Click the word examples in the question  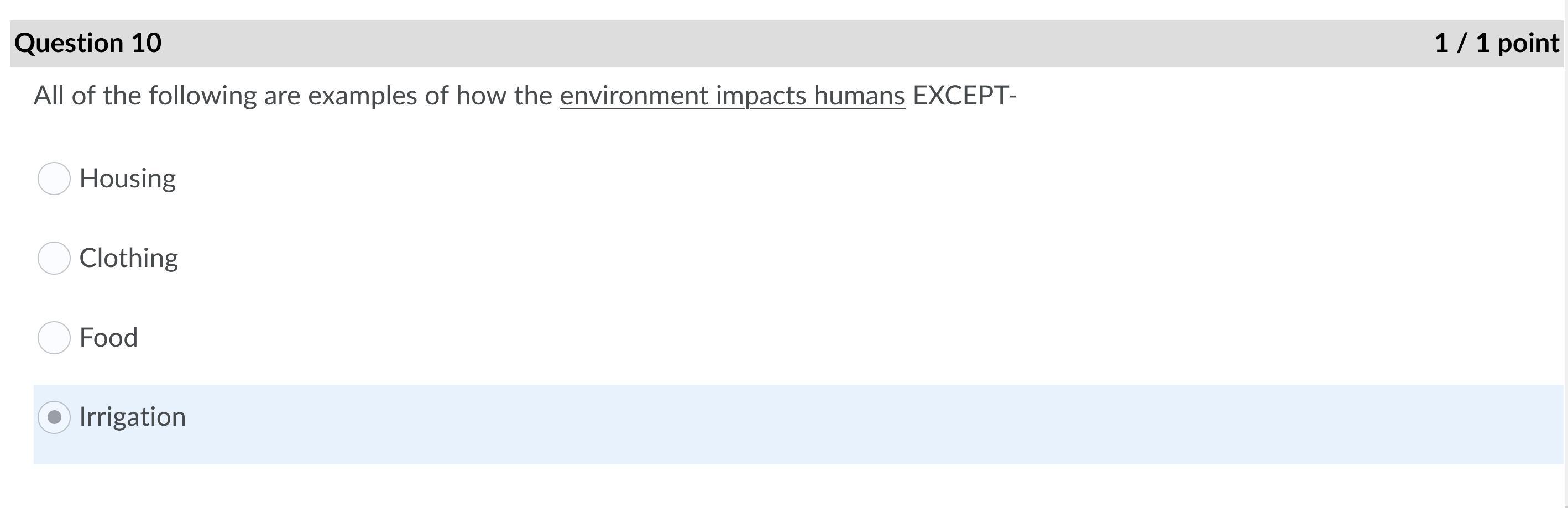pos(363,96)
